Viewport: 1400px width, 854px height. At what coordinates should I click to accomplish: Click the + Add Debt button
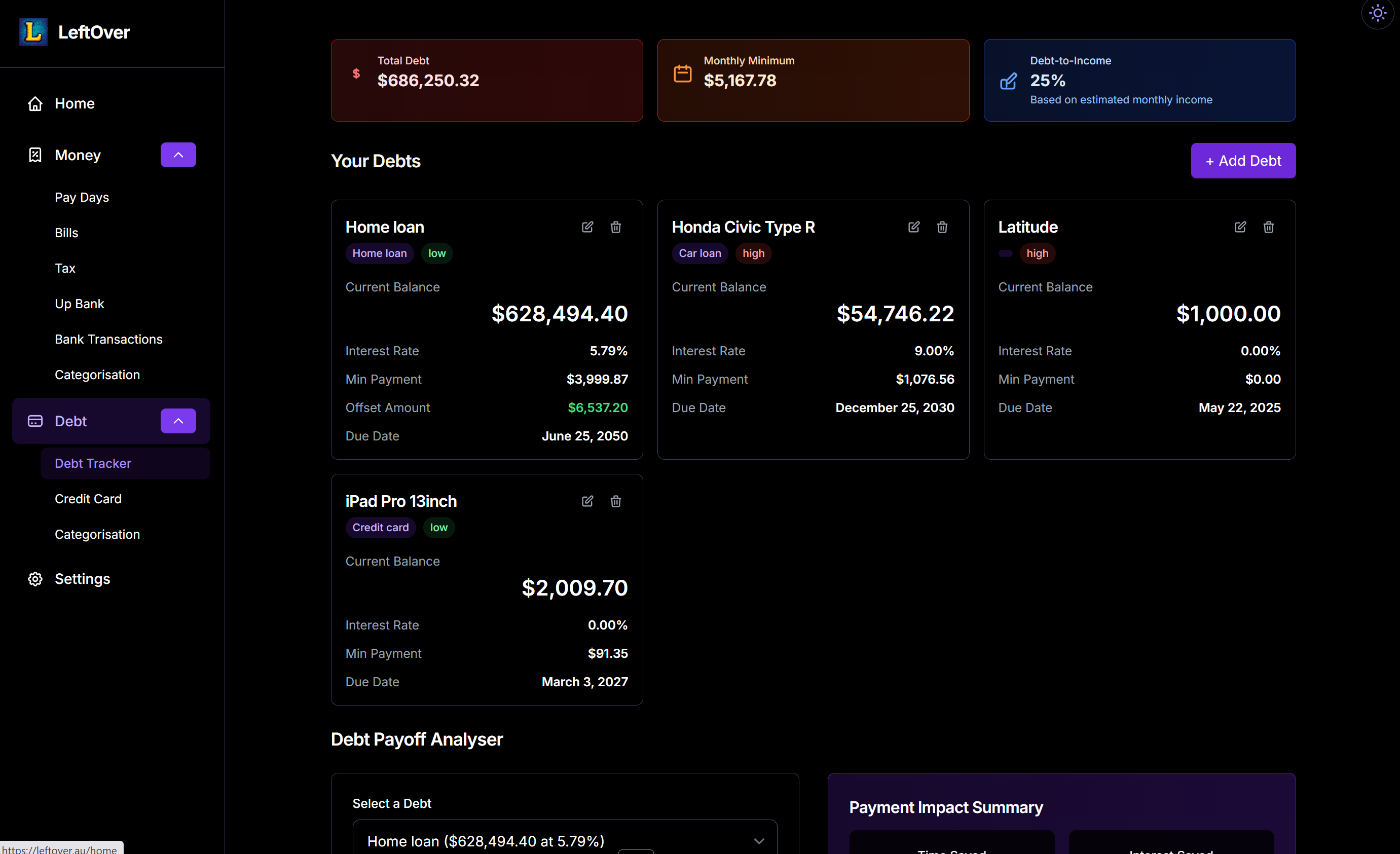[x=1243, y=160]
